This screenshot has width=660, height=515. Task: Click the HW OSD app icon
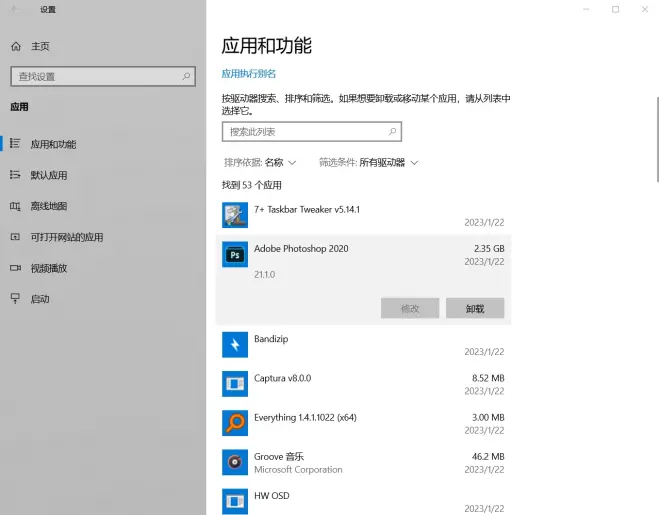[x=235, y=501]
